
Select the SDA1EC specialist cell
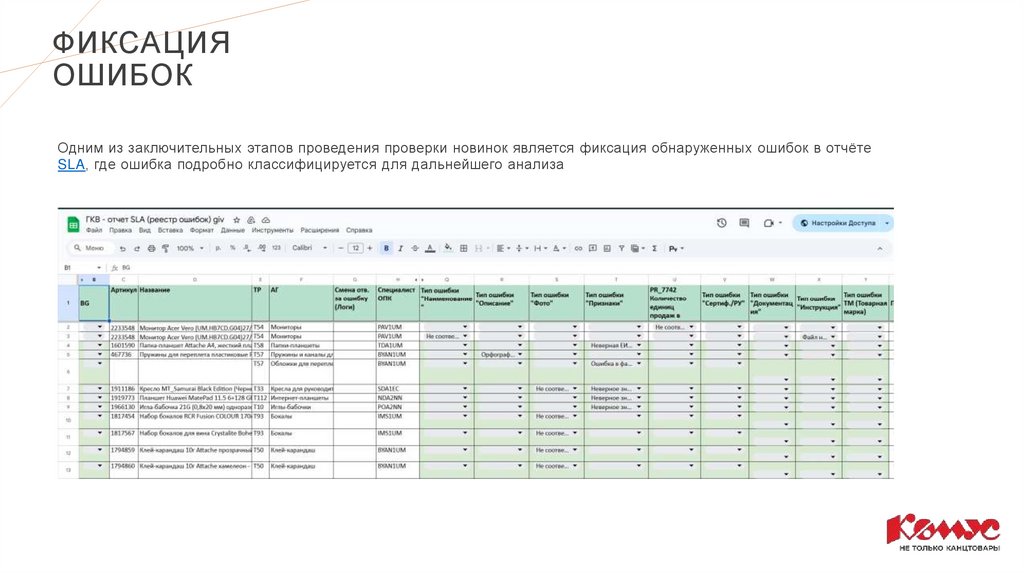click(x=397, y=389)
